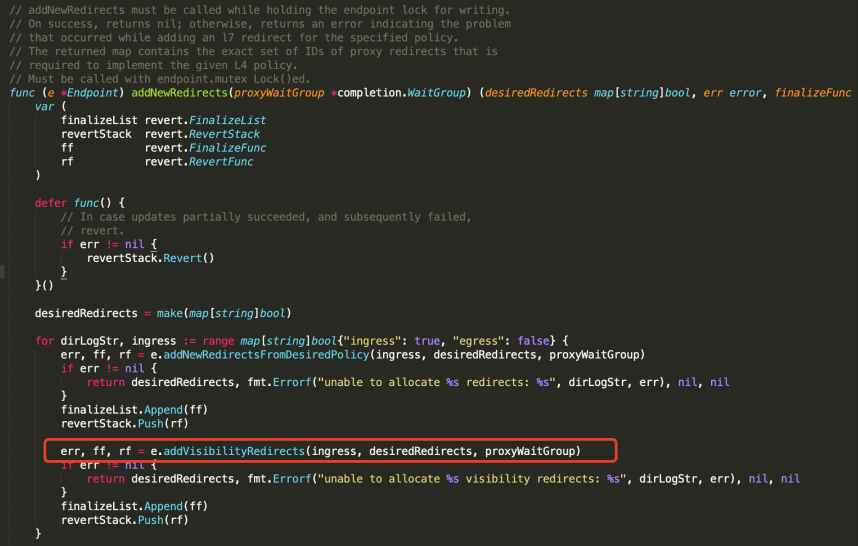Click the comment 'In case updates partially succeeded'
The image size is (858, 546).
266,217
